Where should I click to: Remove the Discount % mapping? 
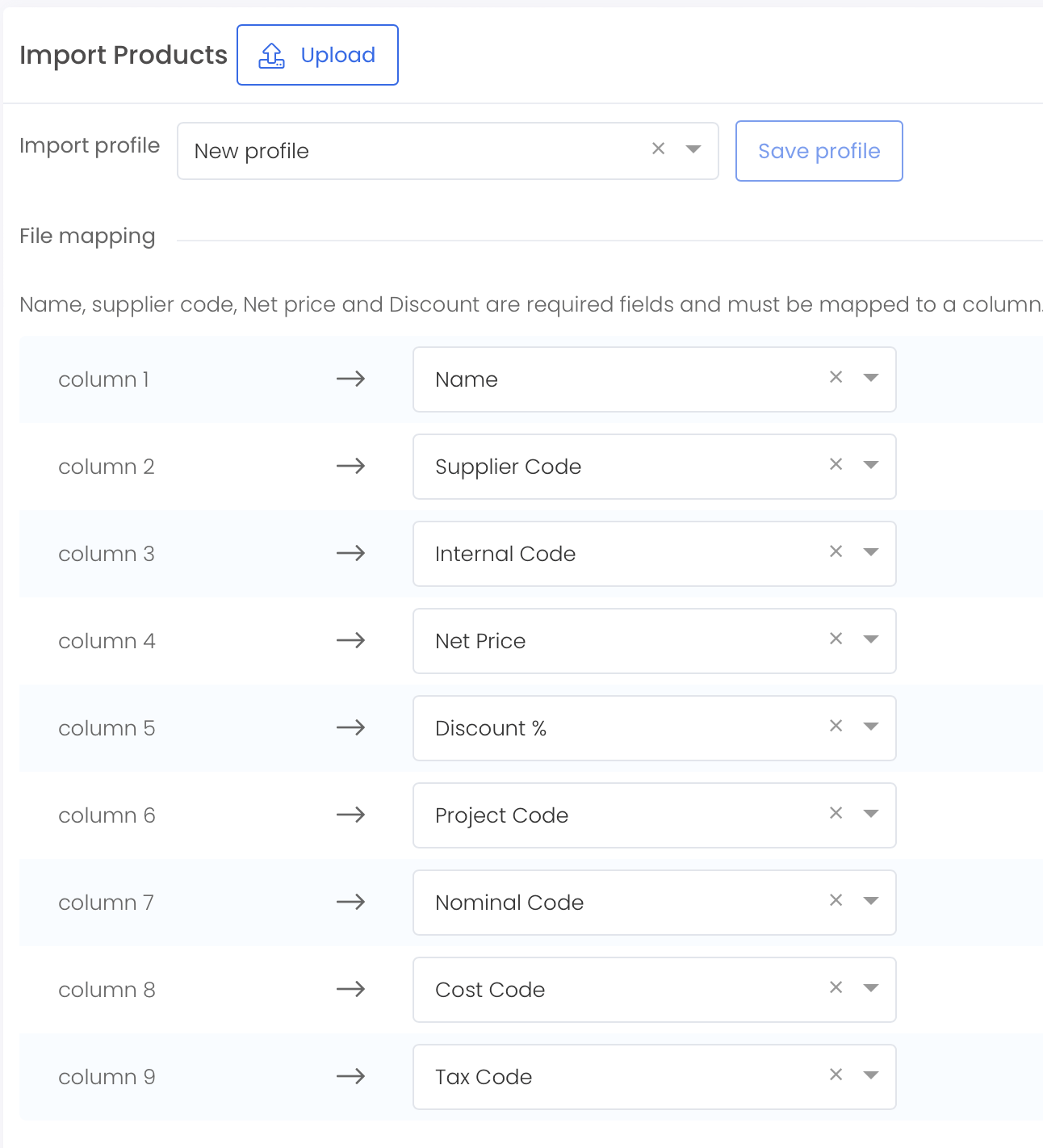(836, 726)
